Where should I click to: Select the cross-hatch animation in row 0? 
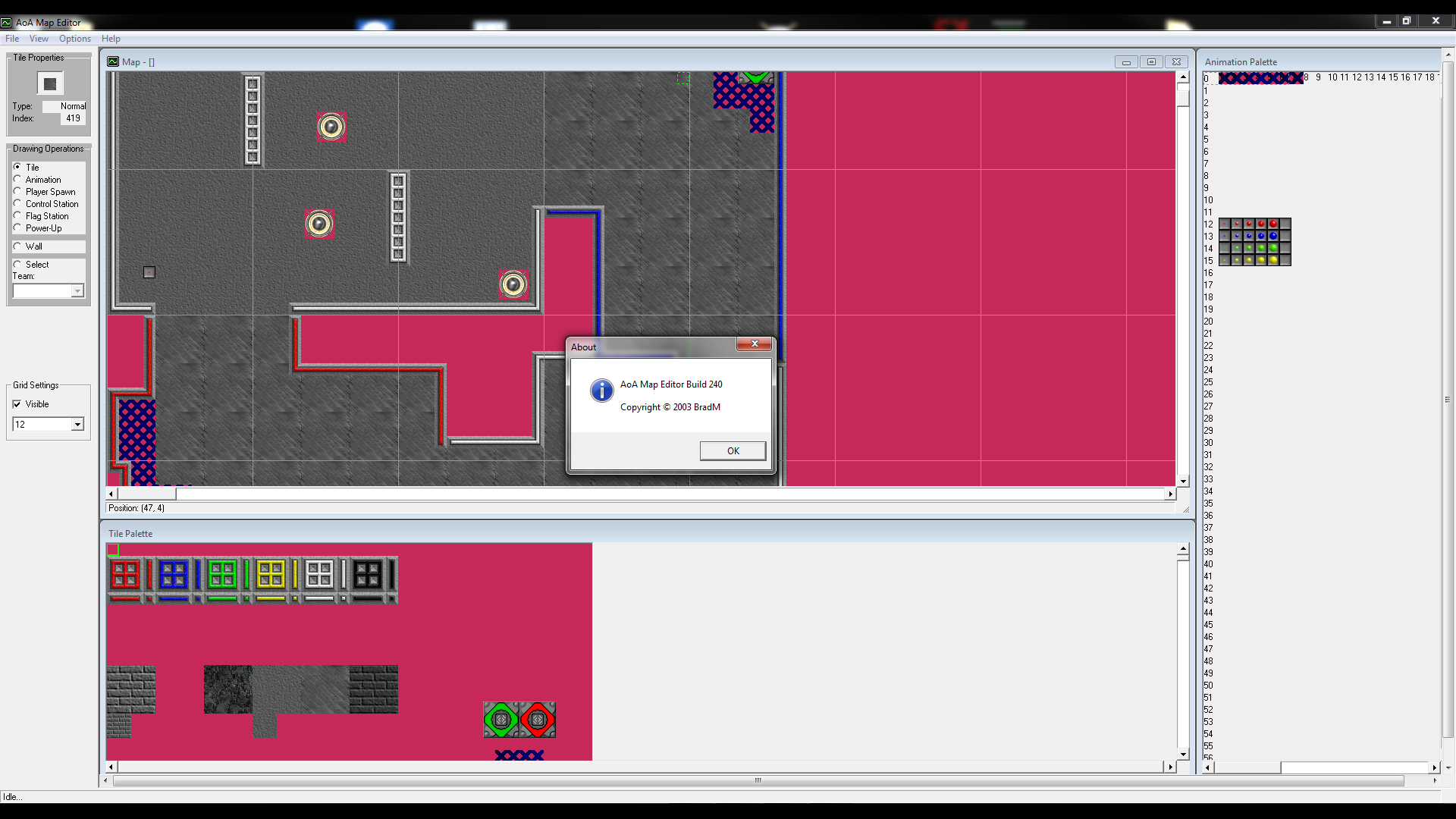pyautogui.click(x=1261, y=78)
